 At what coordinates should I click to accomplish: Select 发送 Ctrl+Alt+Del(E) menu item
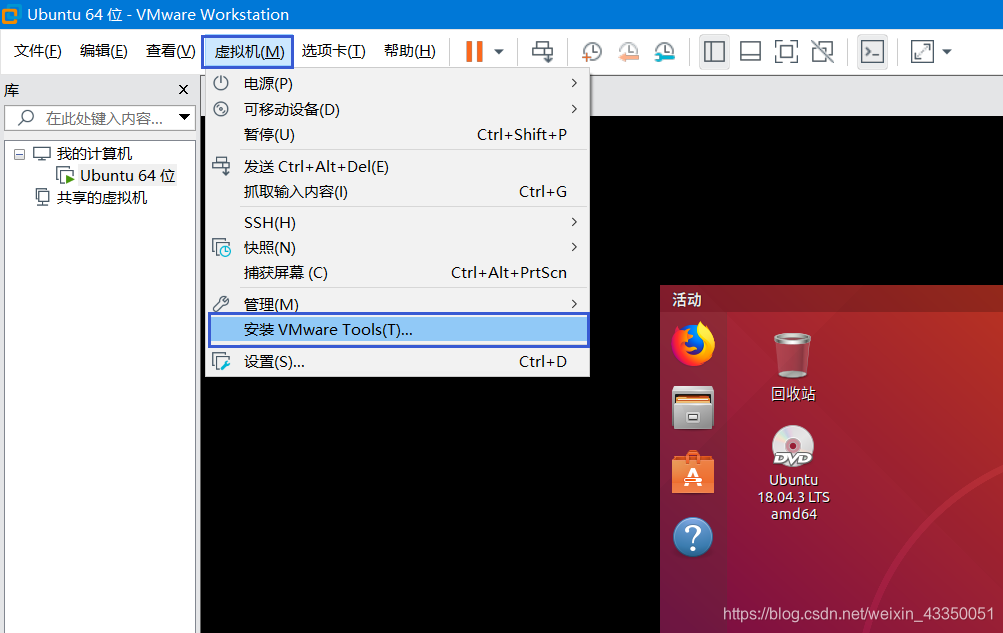[x=397, y=167]
